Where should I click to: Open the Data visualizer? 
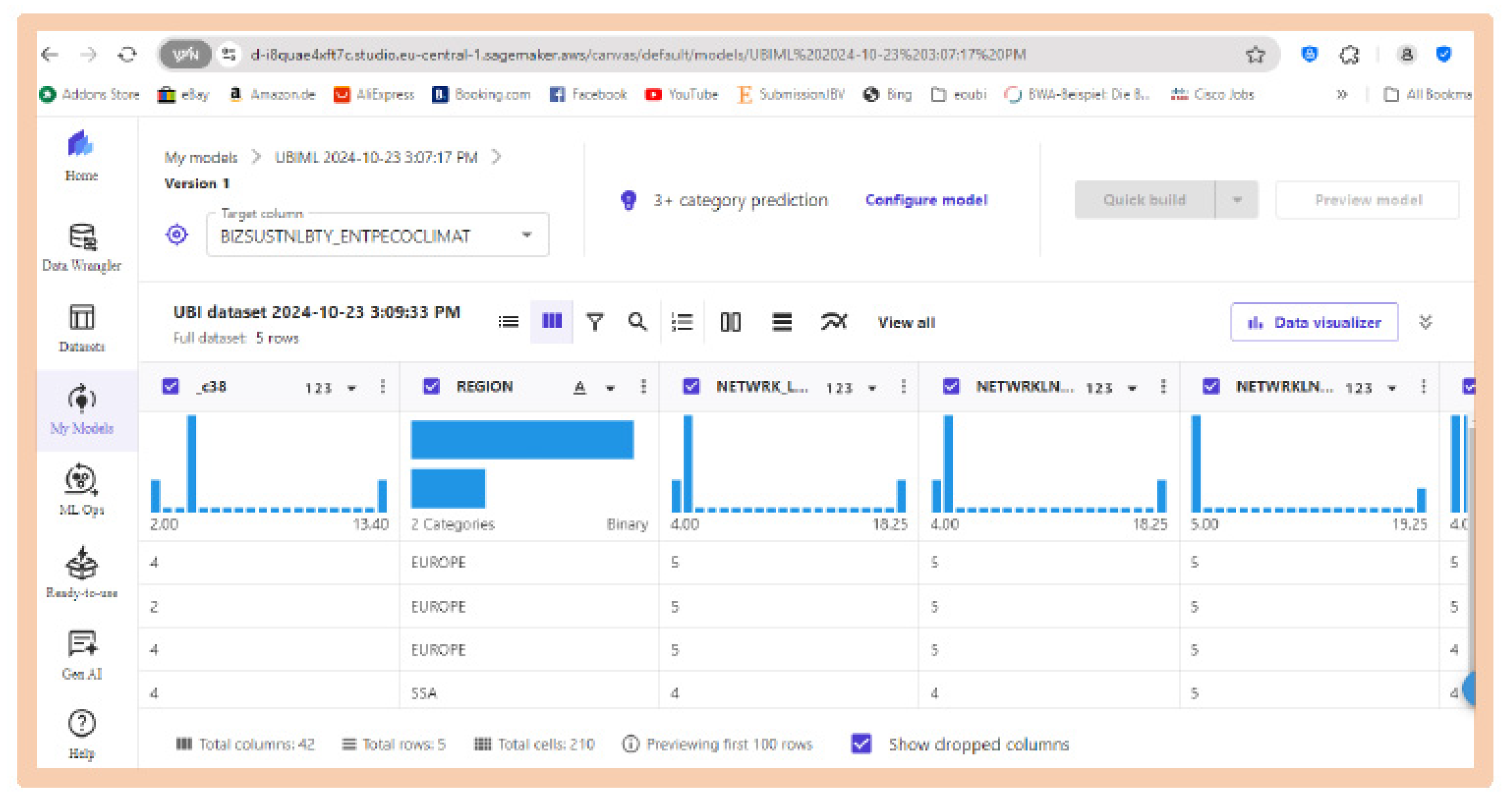point(1314,321)
